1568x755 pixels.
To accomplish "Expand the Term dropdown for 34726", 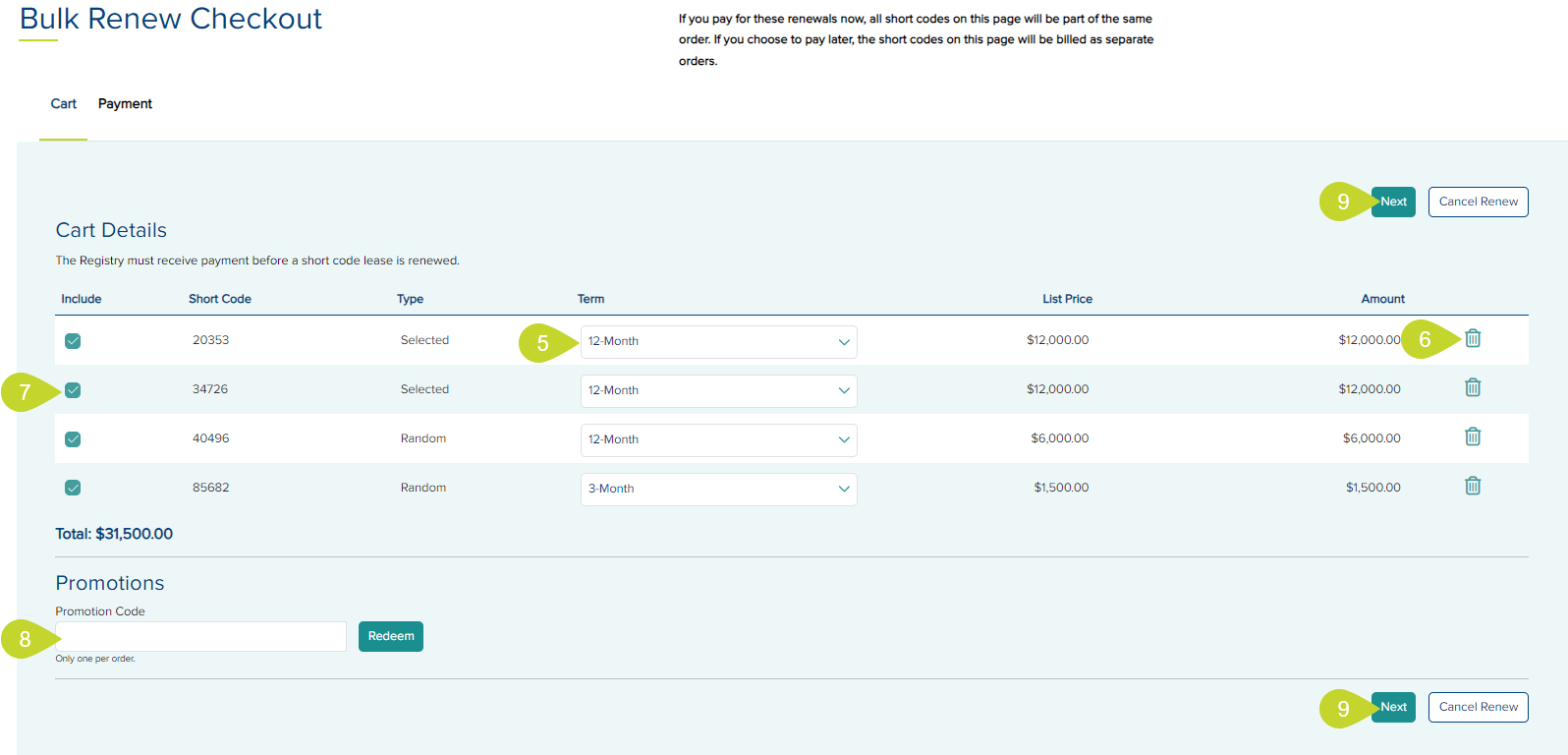I will click(x=718, y=391).
